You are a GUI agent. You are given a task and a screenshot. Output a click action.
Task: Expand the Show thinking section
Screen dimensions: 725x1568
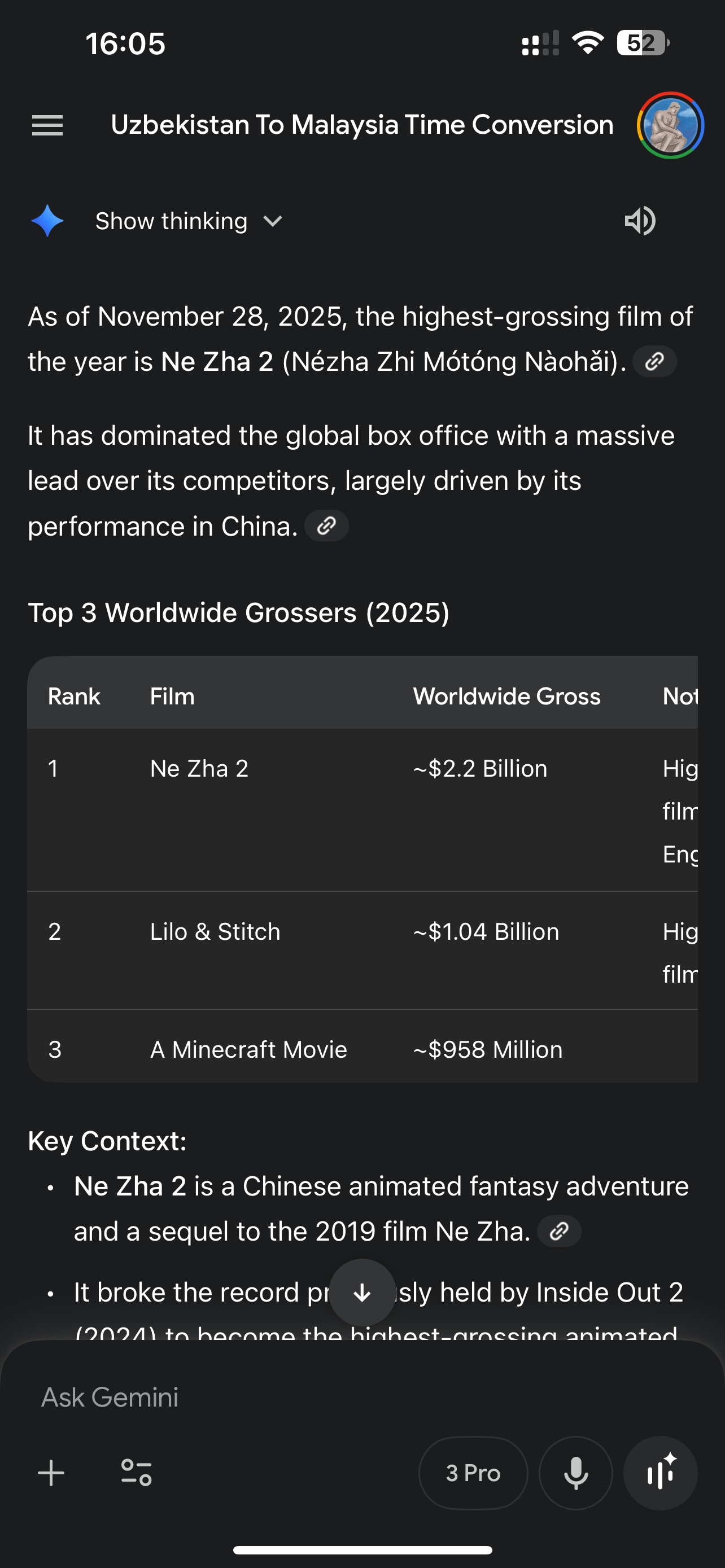[171, 221]
